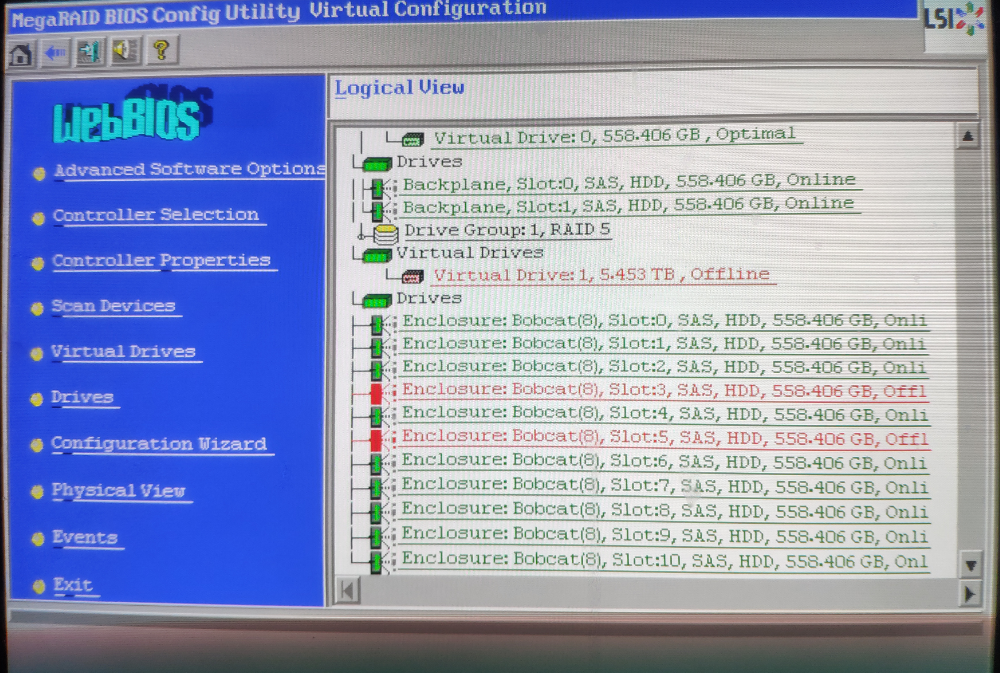Image resolution: width=1000 pixels, height=673 pixels.
Task: Silence the alarm speaker icon
Action: tap(124, 52)
